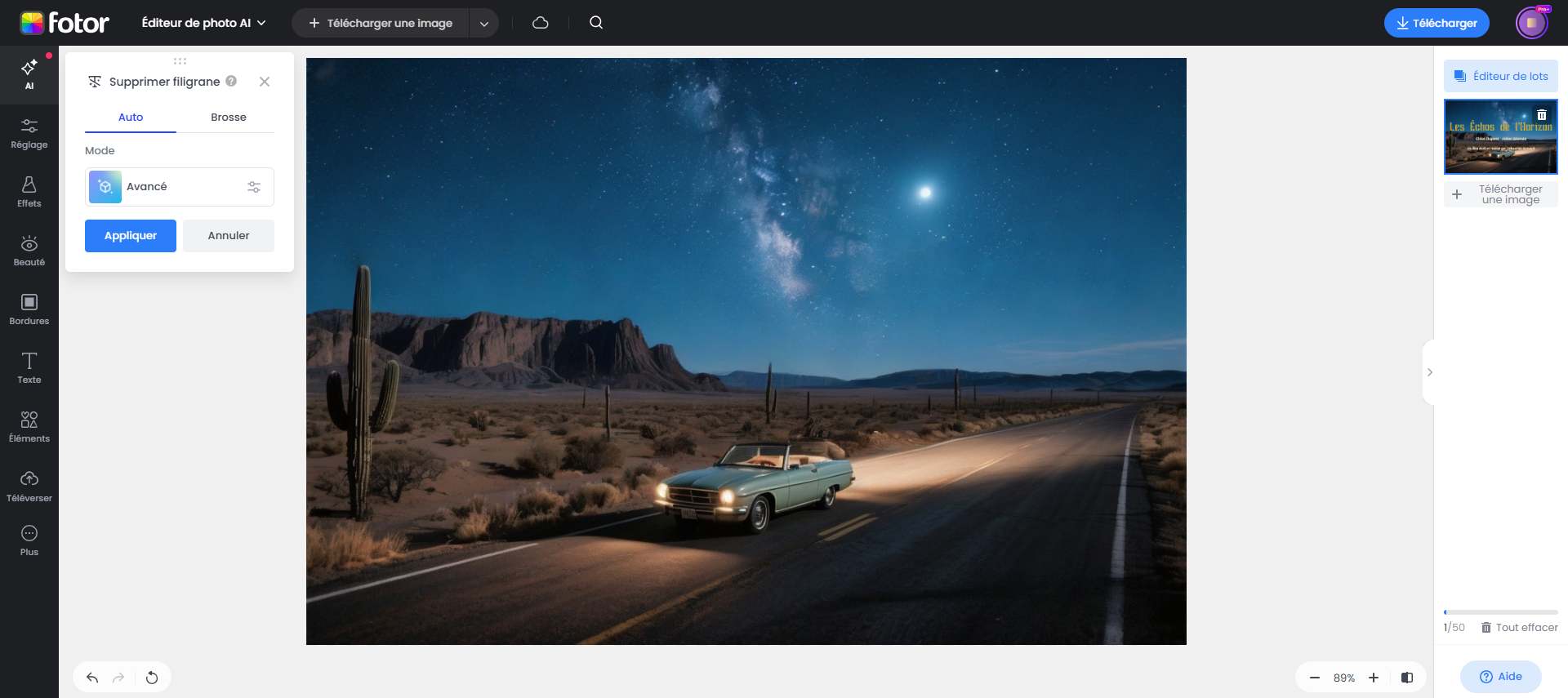Click the help question mark beside Supprimer filigrane
Viewport: 1568px width, 698px height.
point(231,81)
